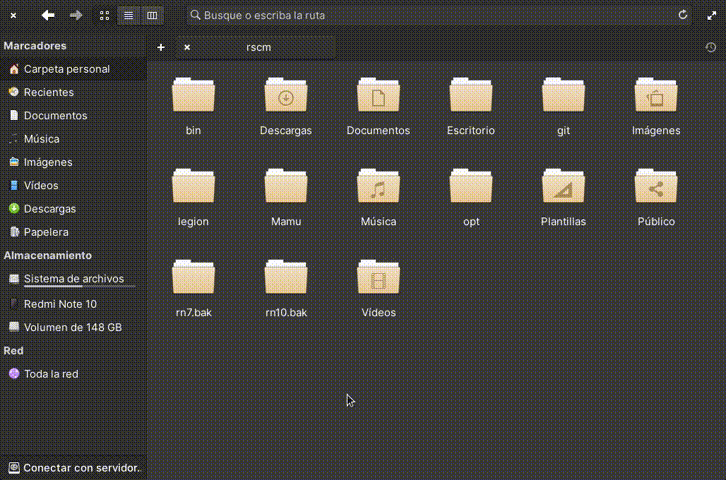Select the Mamu folder icon
The height and width of the screenshot is (480, 726).
click(x=286, y=186)
